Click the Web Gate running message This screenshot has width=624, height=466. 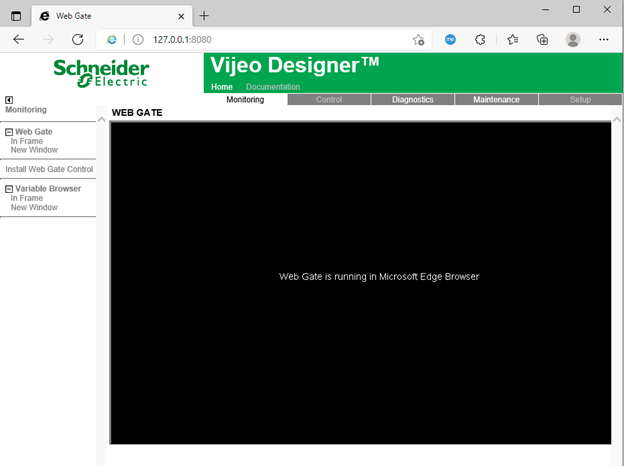[x=379, y=277]
